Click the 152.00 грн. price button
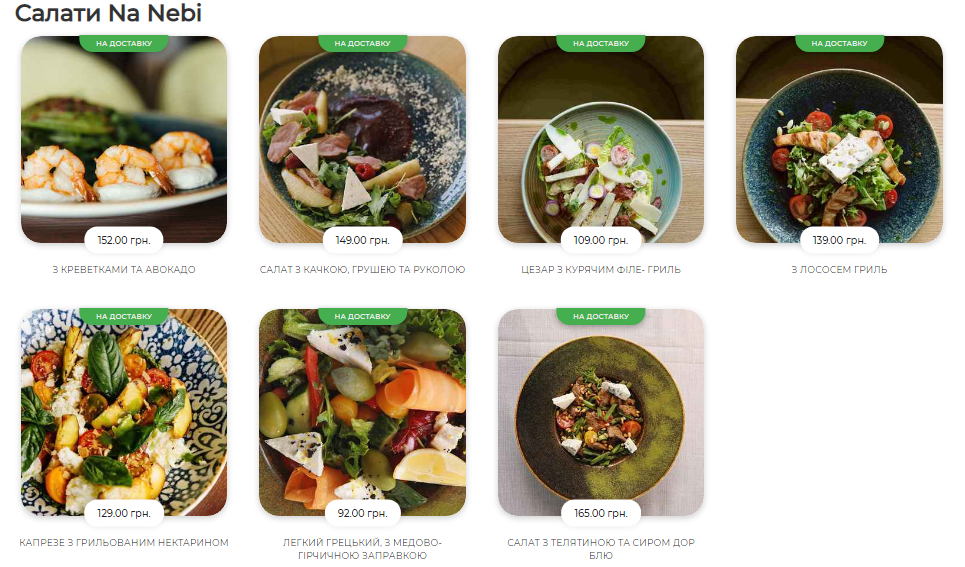Screen dimensions: 965x567 (x=124, y=240)
